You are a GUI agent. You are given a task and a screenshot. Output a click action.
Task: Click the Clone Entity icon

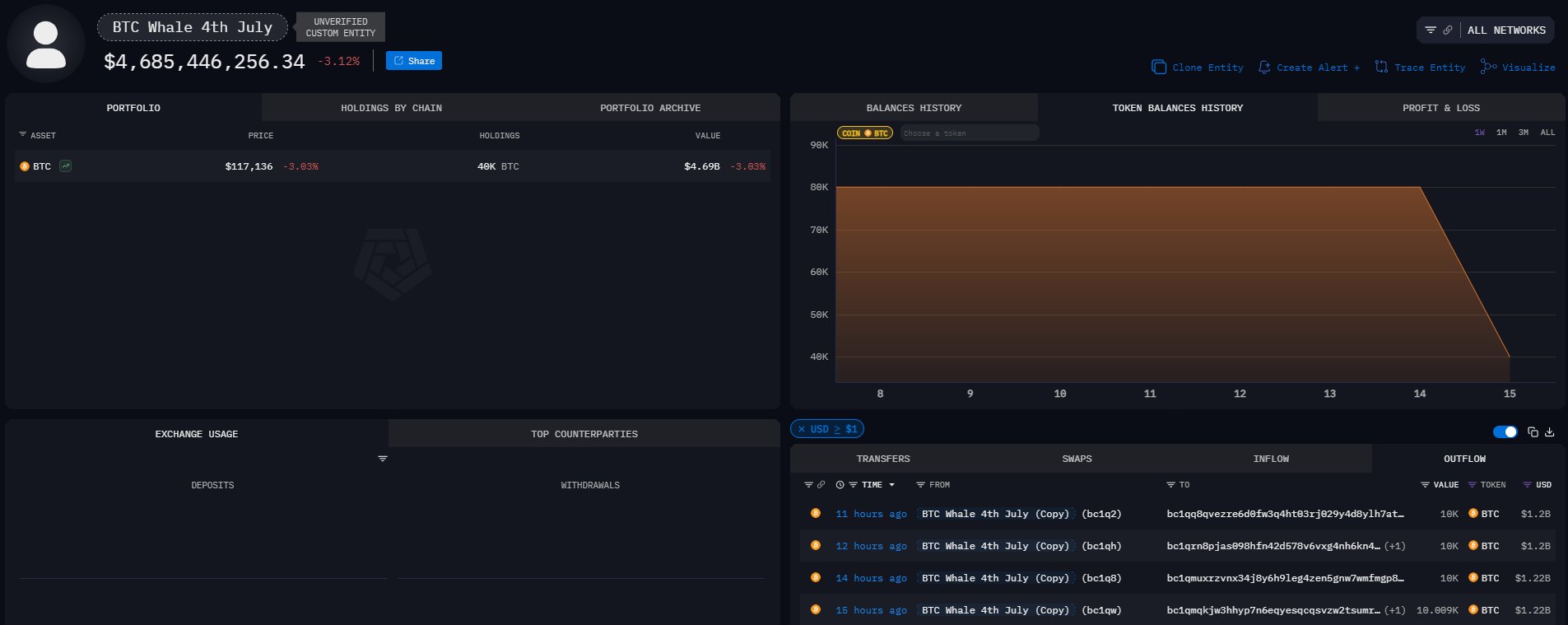[x=1159, y=68]
